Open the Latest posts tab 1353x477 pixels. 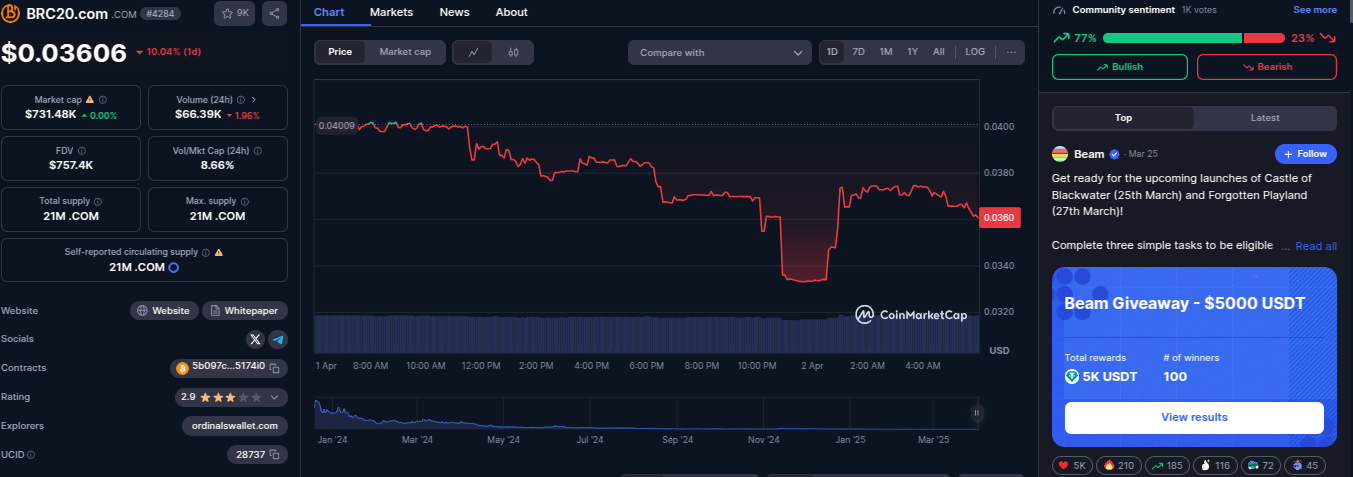click(1264, 118)
